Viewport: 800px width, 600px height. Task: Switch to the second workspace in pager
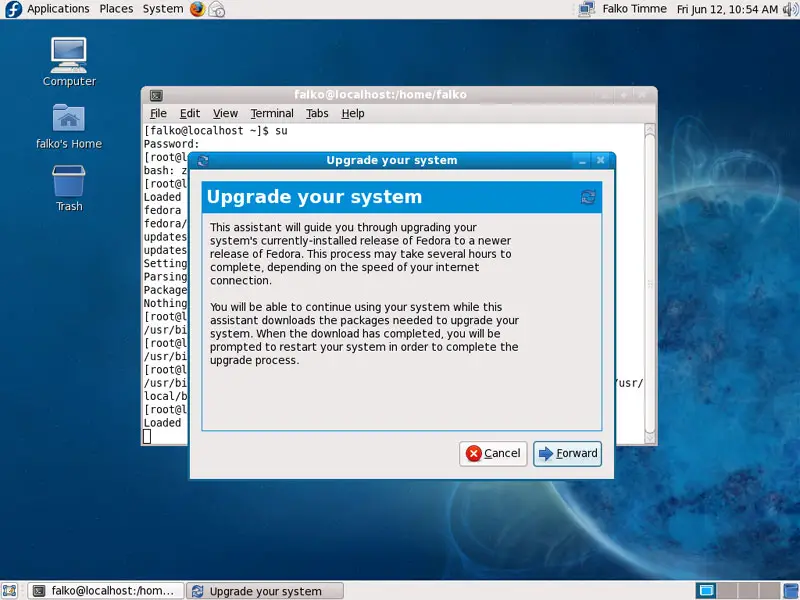pyautogui.click(x=726, y=590)
